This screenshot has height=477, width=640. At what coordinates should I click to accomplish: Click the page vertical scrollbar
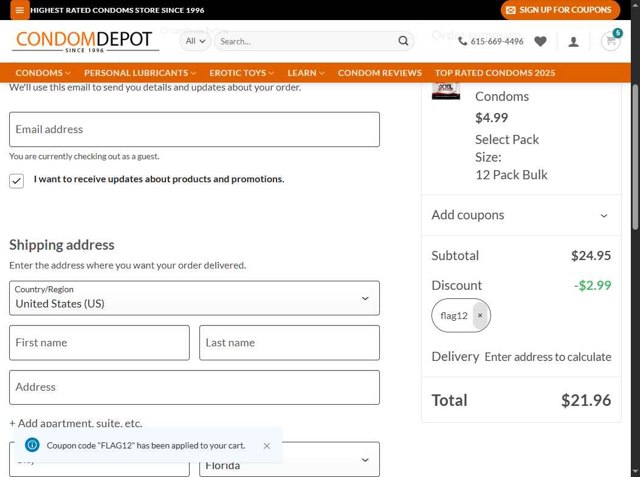(x=635, y=157)
